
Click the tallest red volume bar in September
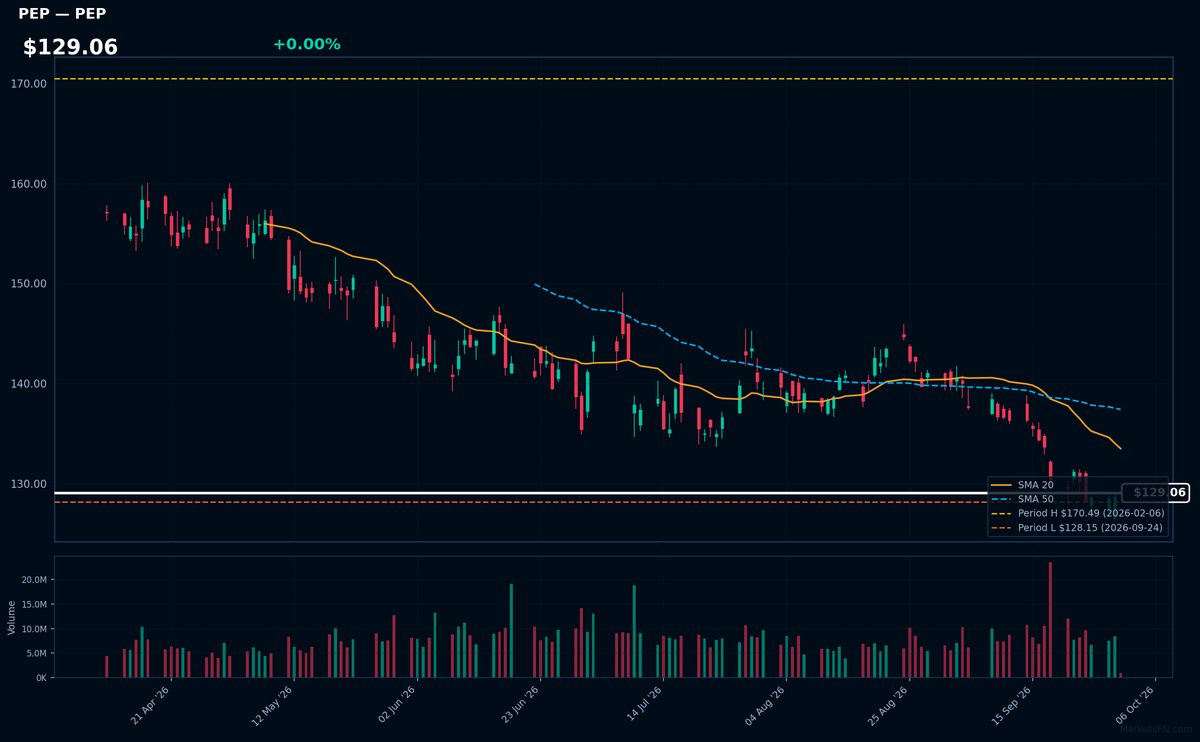tap(1050, 620)
